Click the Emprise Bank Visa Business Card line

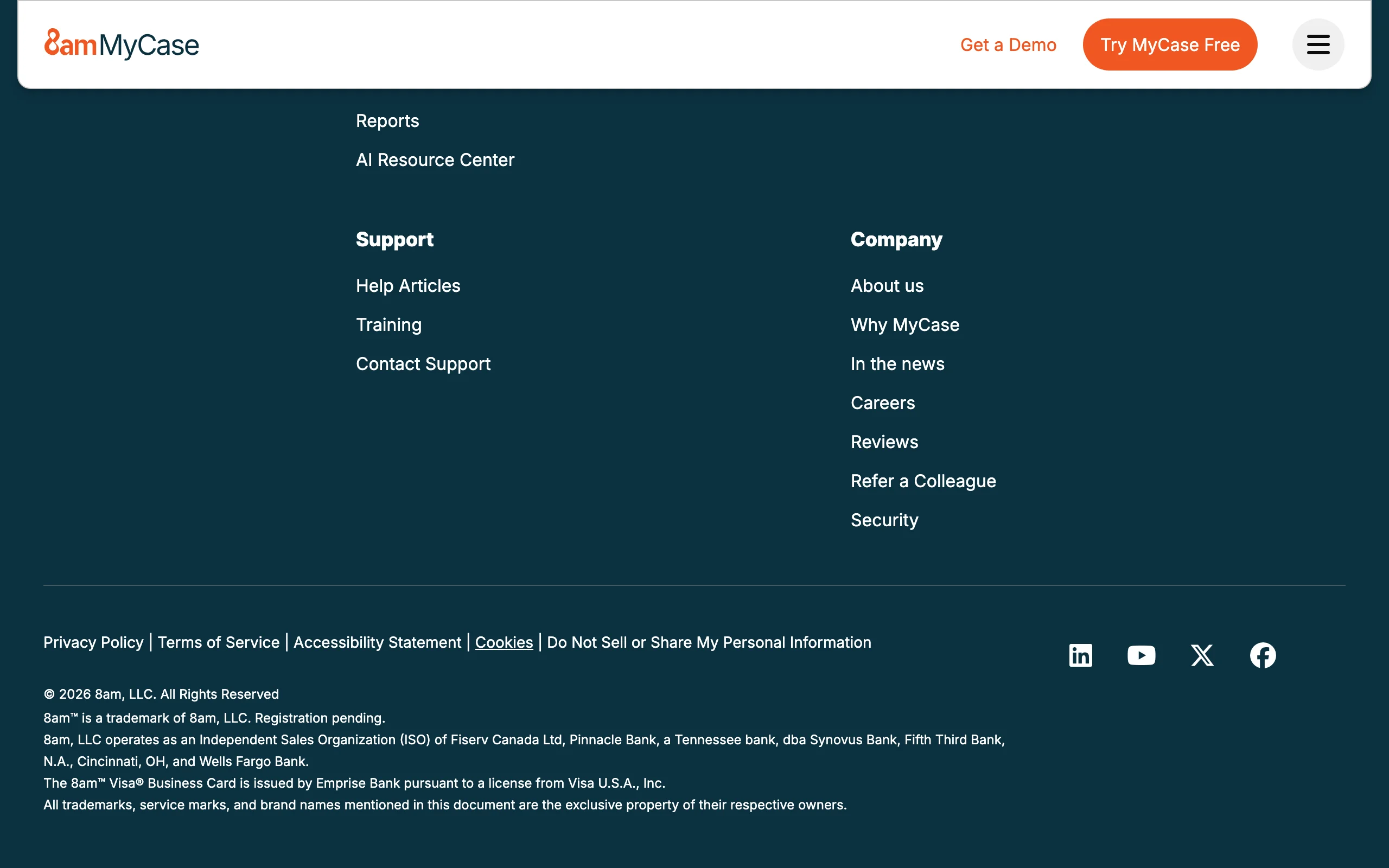click(x=354, y=783)
